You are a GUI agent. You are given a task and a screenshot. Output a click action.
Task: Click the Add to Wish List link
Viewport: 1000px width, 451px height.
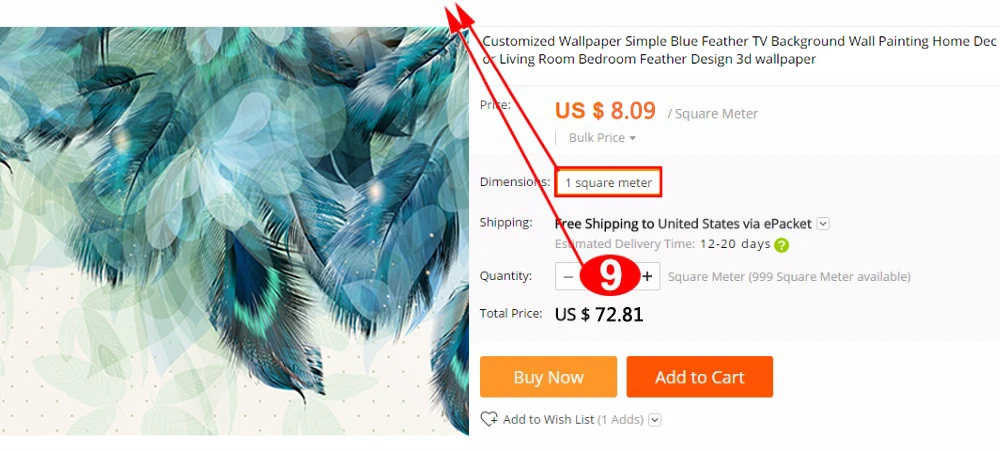coord(548,420)
